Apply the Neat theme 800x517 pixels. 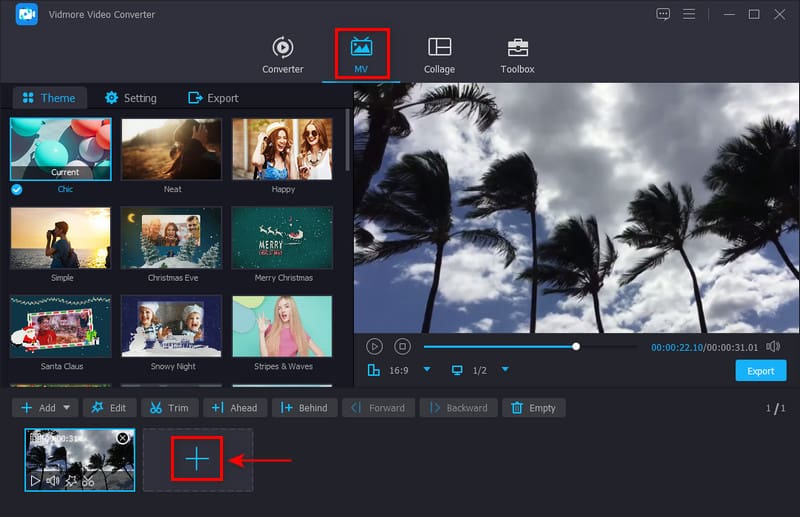[x=171, y=149]
